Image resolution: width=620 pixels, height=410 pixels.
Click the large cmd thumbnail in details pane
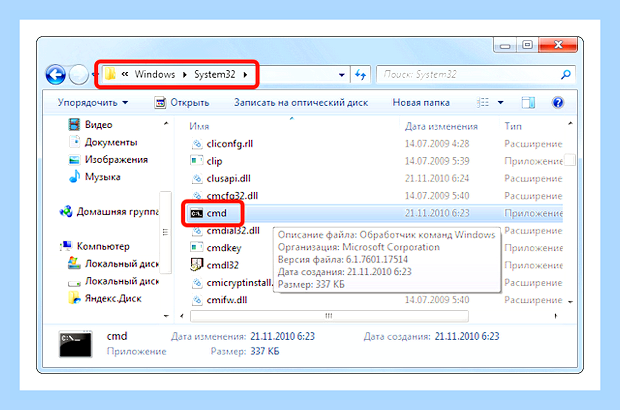click(x=76, y=344)
